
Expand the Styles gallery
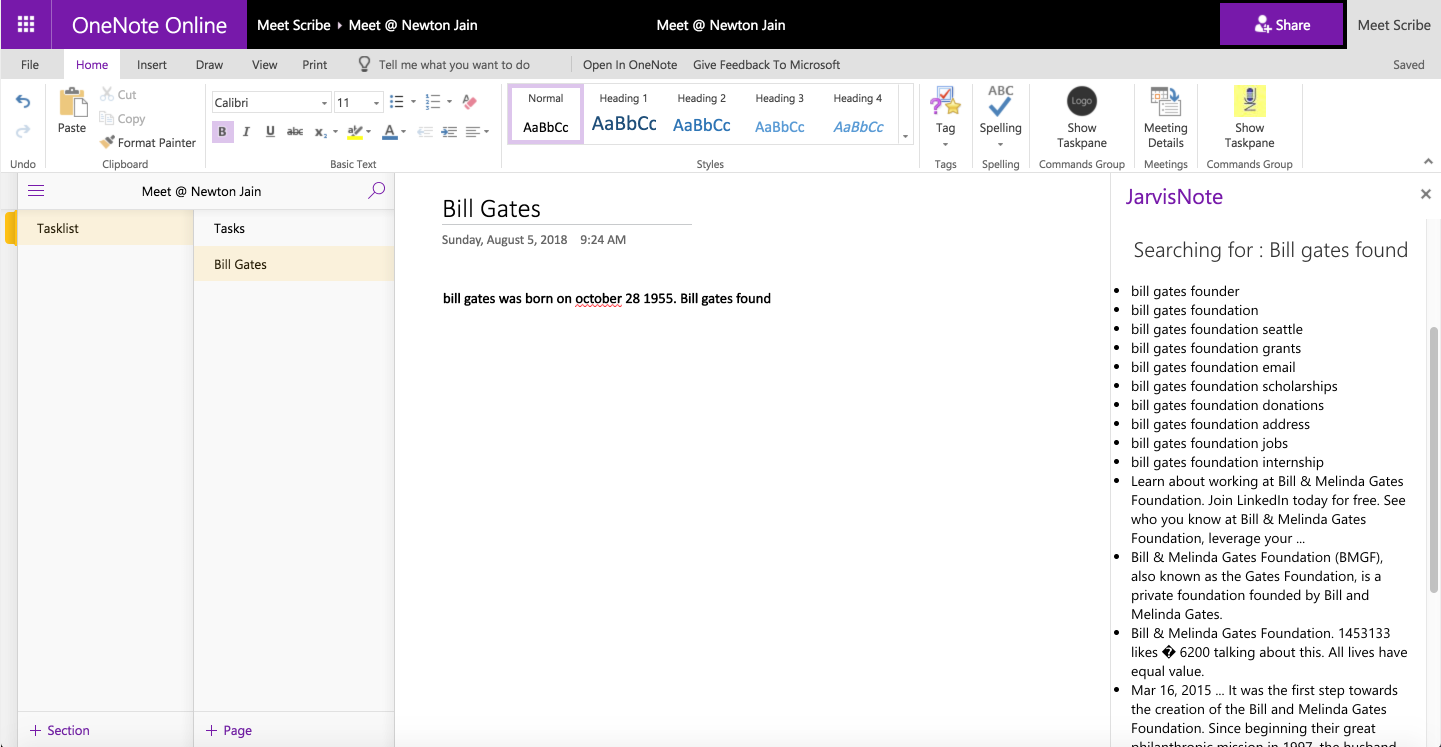click(x=905, y=136)
